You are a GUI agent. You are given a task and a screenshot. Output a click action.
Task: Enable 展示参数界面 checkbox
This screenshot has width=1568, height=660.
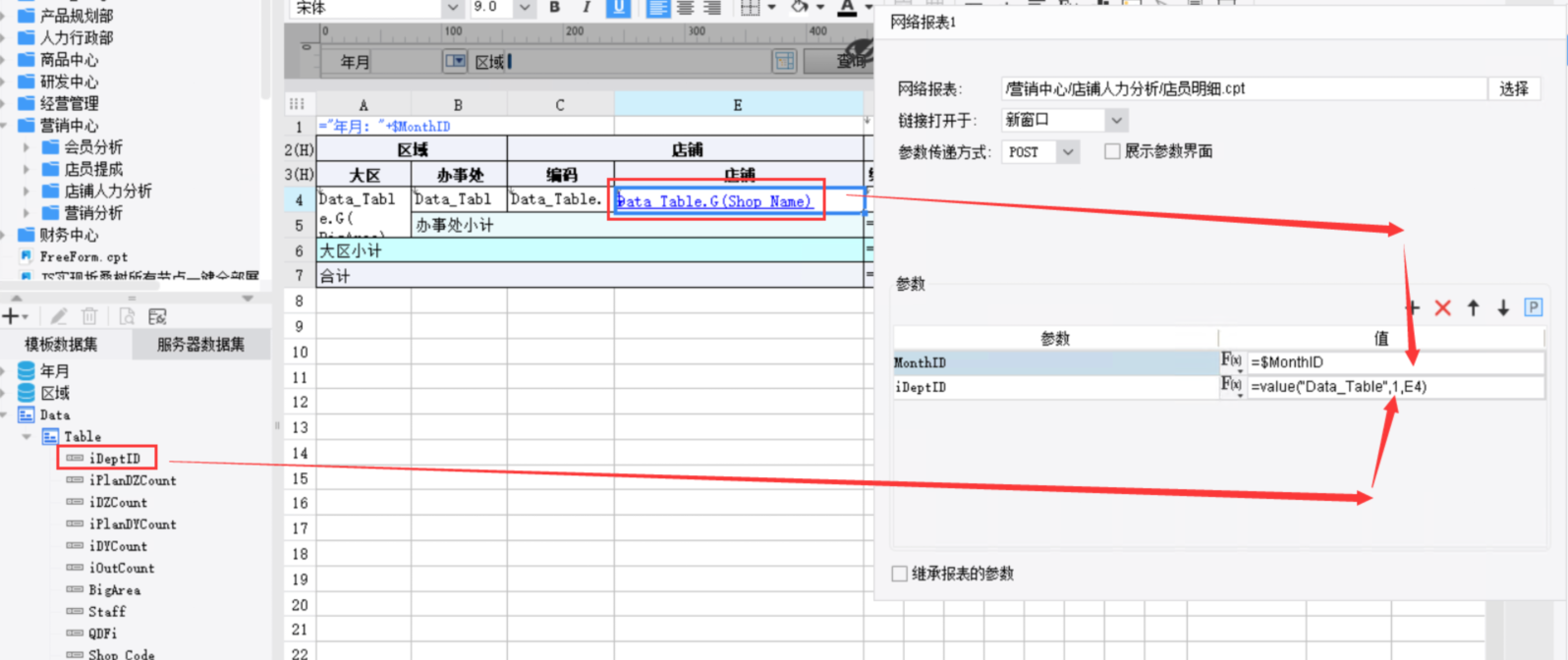(x=1112, y=151)
